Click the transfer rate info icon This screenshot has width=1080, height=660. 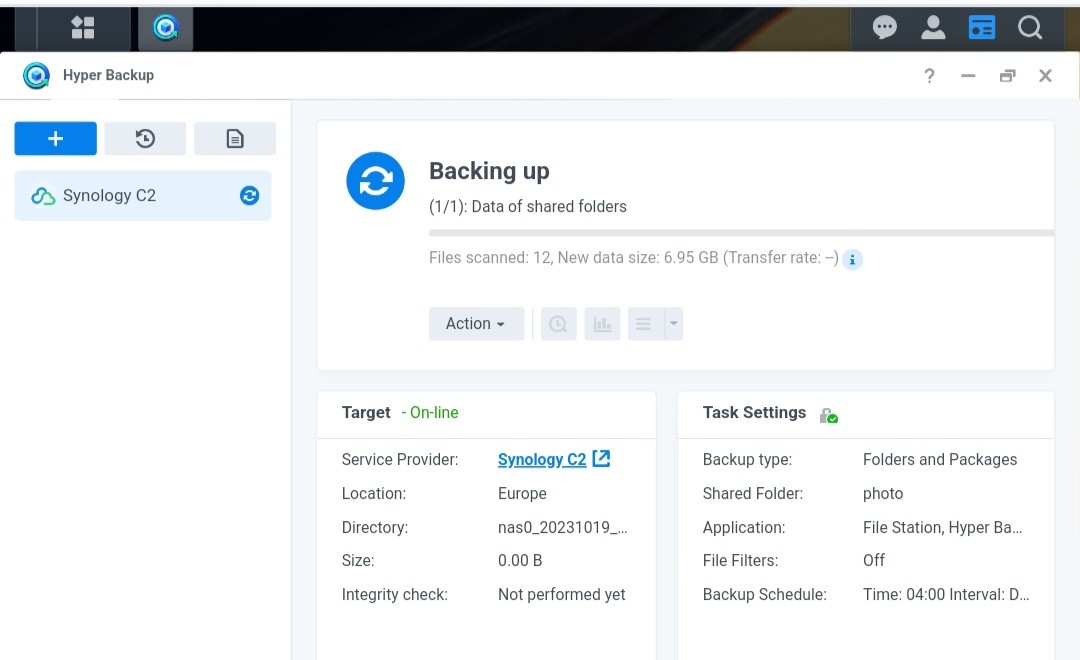tap(852, 259)
